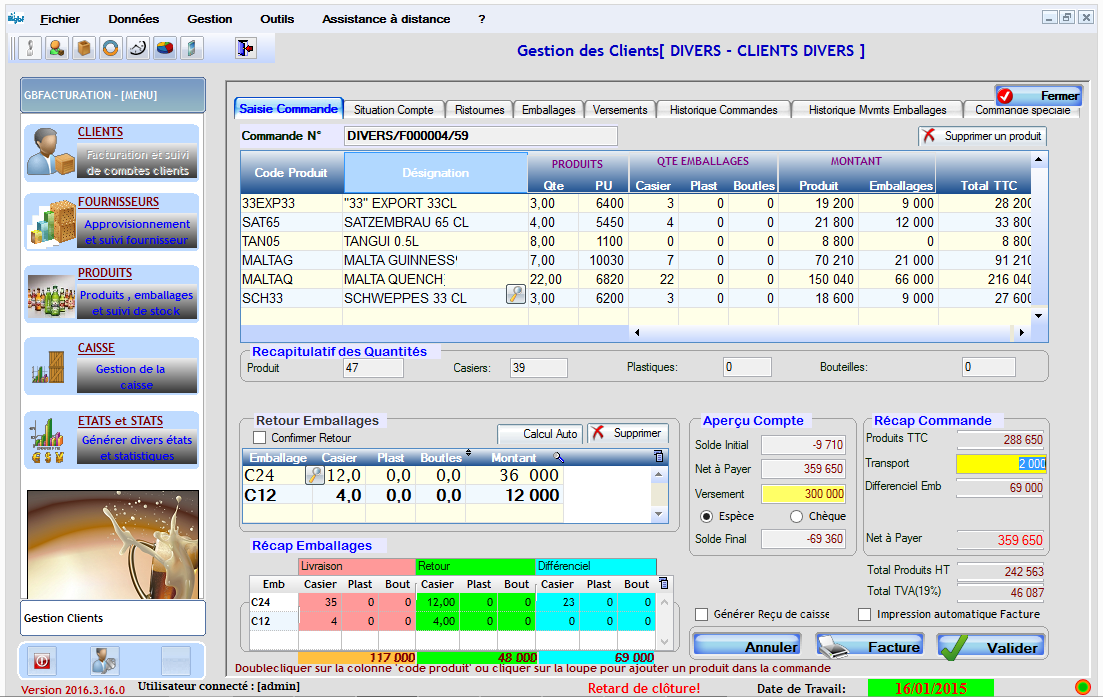Click the Fournisseurs person-with-box toolbar icon
The width and height of the screenshot is (1103, 697).
[55, 48]
